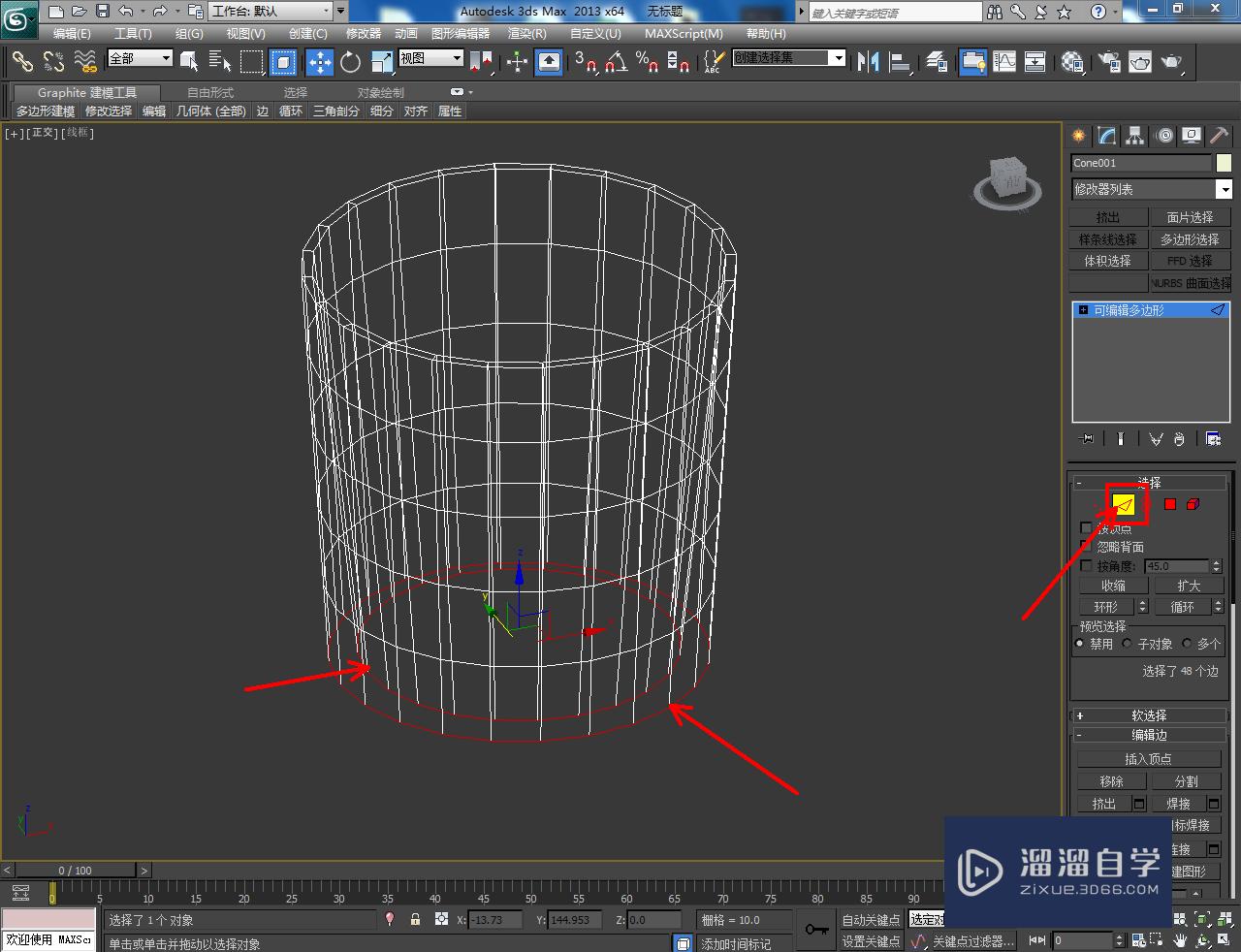Screen dimensions: 1241x952
Task: Open the 编辑(E) menu
Action: tap(72, 34)
